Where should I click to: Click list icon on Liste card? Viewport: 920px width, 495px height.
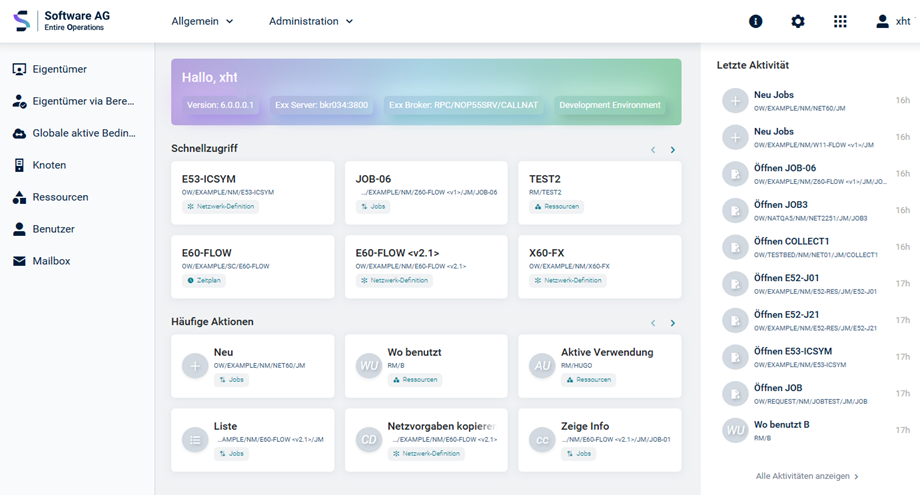coord(195,440)
